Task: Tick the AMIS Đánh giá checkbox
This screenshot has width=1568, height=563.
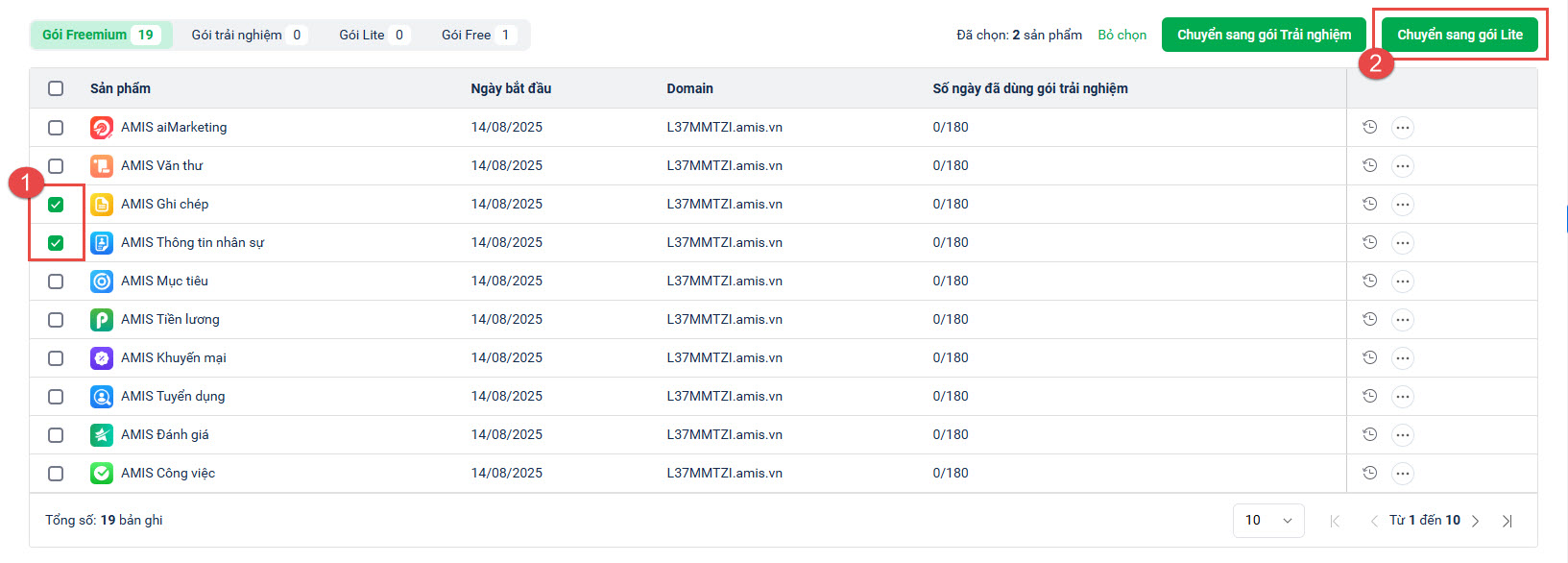Action: coord(56,435)
